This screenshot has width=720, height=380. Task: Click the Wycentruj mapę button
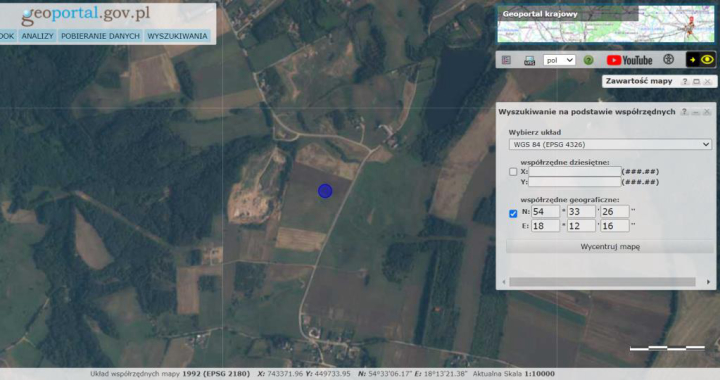pos(610,246)
